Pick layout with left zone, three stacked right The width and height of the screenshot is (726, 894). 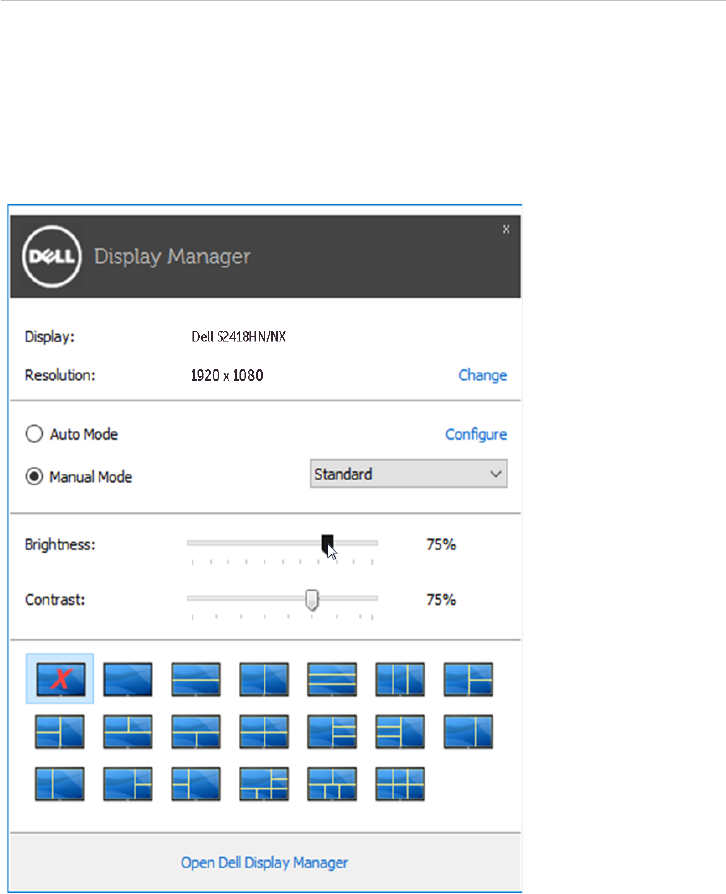tap(332, 732)
